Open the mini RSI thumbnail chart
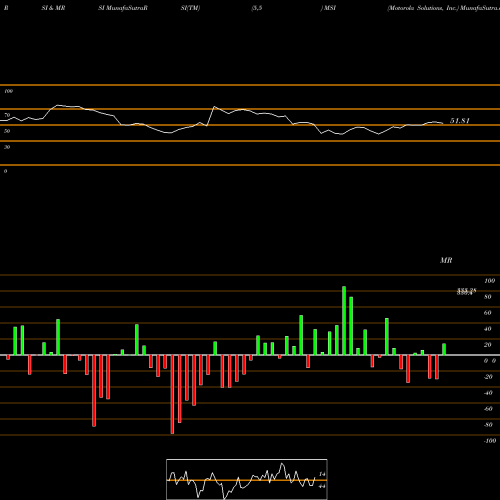The height and width of the screenshot is (500, 500). point(247,479)
